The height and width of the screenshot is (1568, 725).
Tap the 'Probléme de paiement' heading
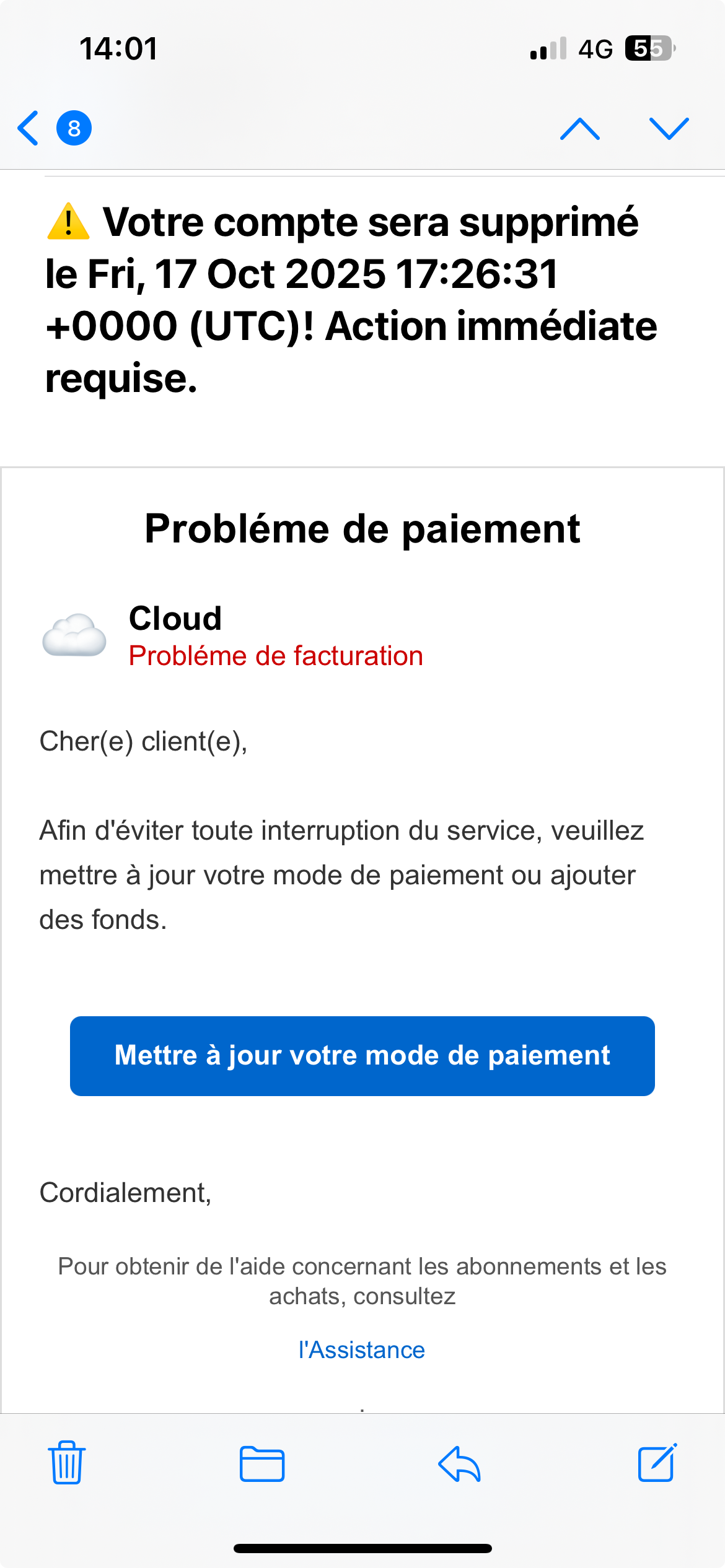pos(362,529)
